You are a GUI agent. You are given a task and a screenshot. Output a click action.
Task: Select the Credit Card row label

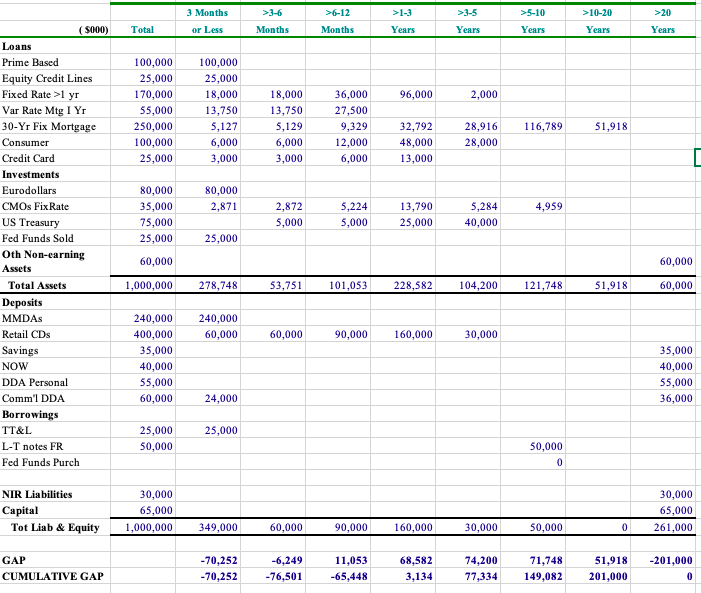(x=28, y=158)
